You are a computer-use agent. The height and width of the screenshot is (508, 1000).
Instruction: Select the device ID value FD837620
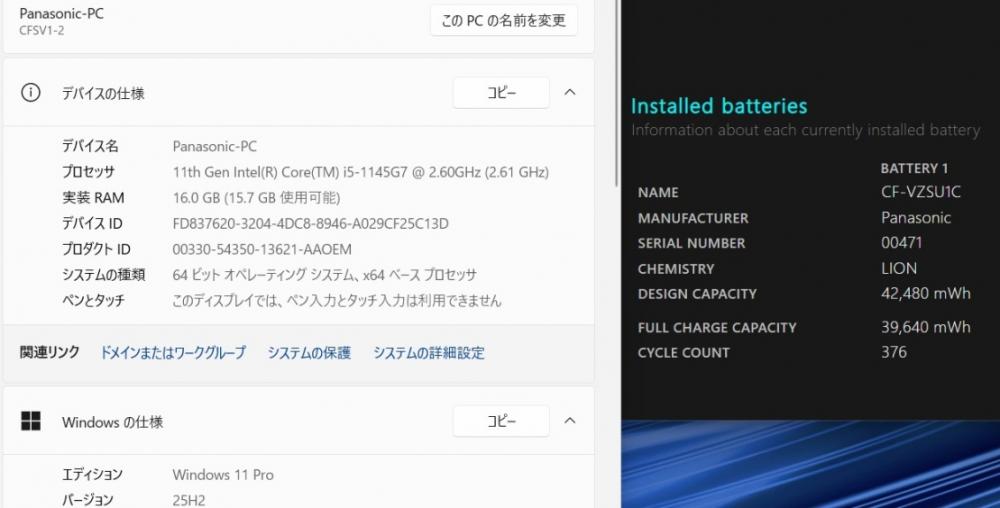click(x=311, y=224)
